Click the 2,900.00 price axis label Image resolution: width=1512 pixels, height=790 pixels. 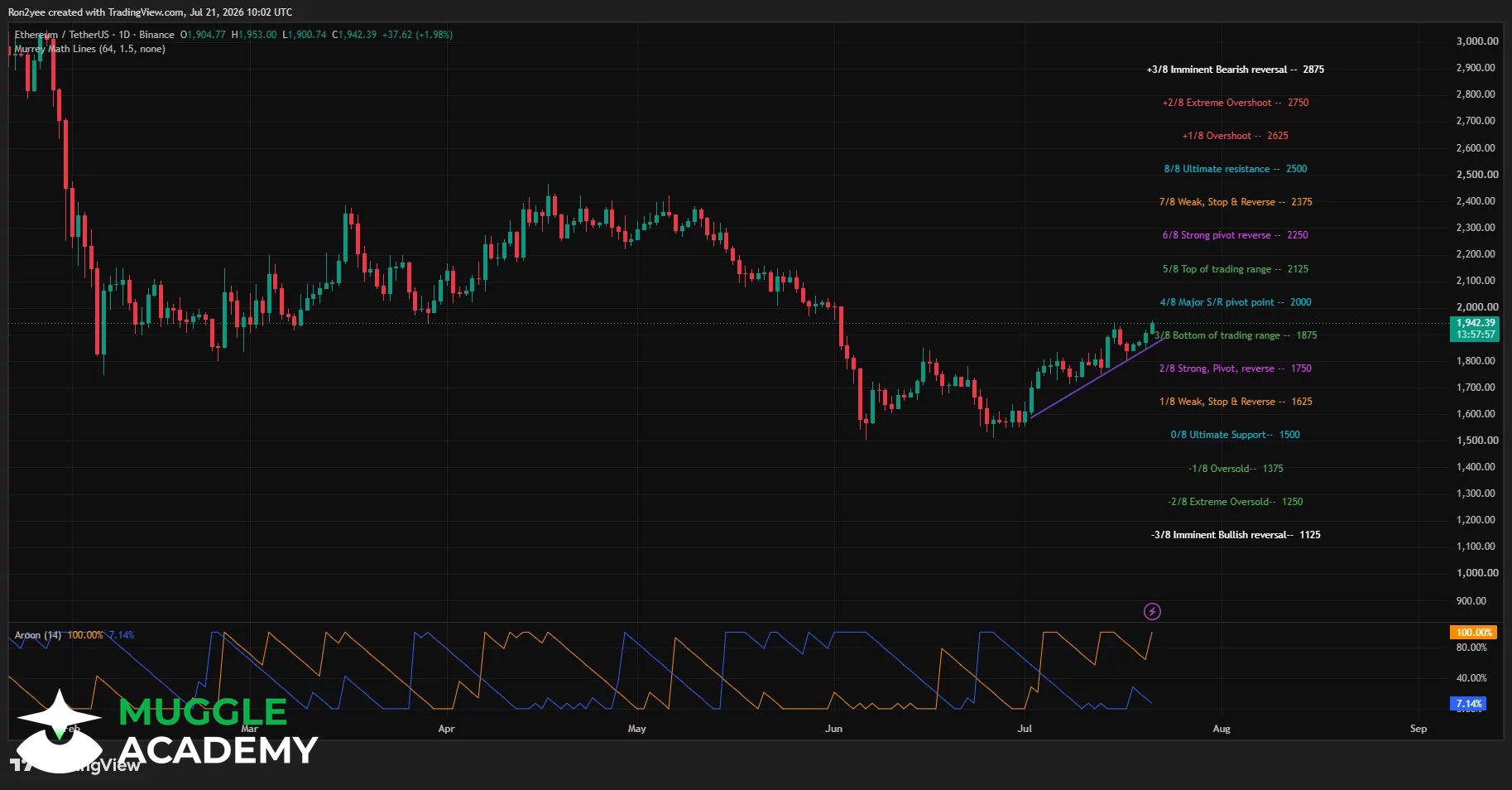pyautogui.click(x=1477, y=67)
